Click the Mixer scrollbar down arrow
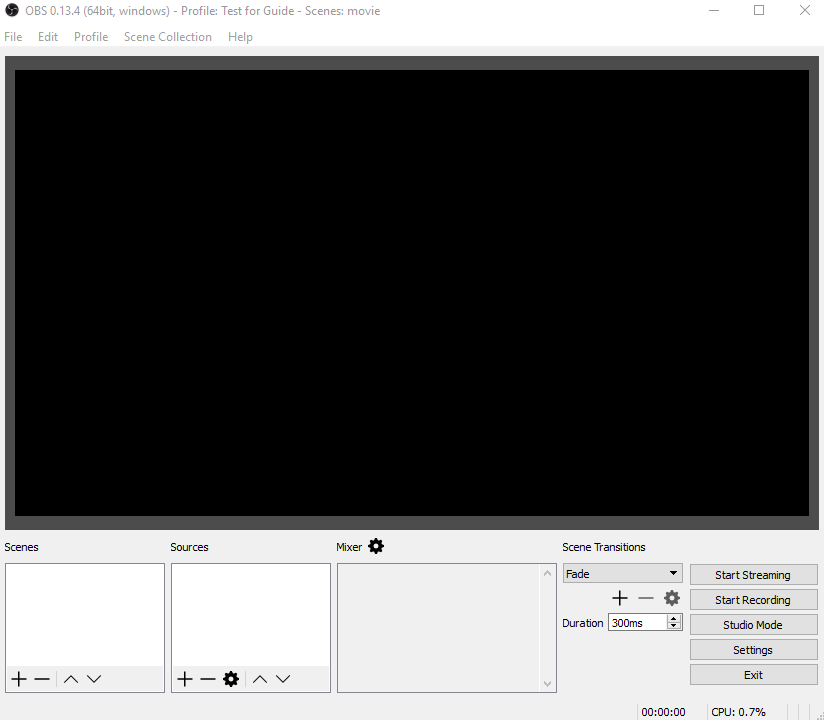824x720 pixels. click(548, 684)
